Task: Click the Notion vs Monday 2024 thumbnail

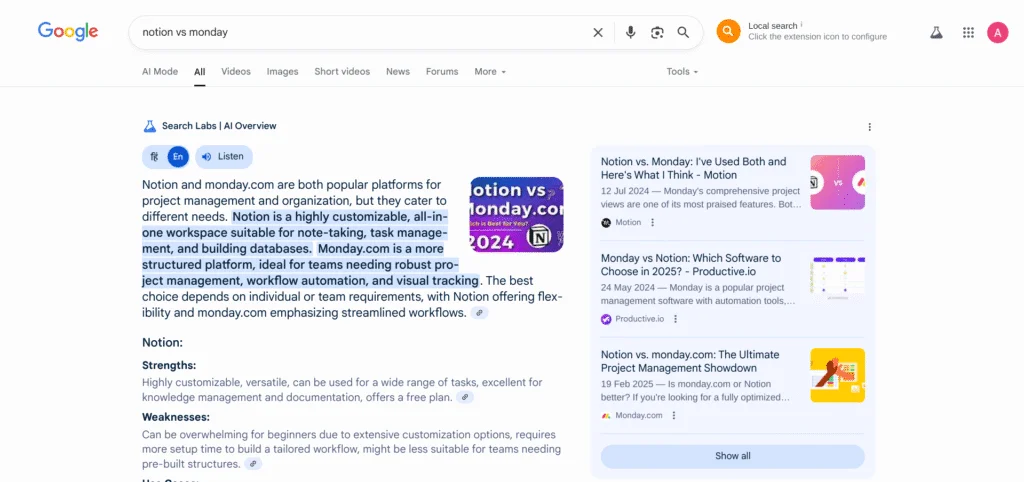Action: point(516,214)
